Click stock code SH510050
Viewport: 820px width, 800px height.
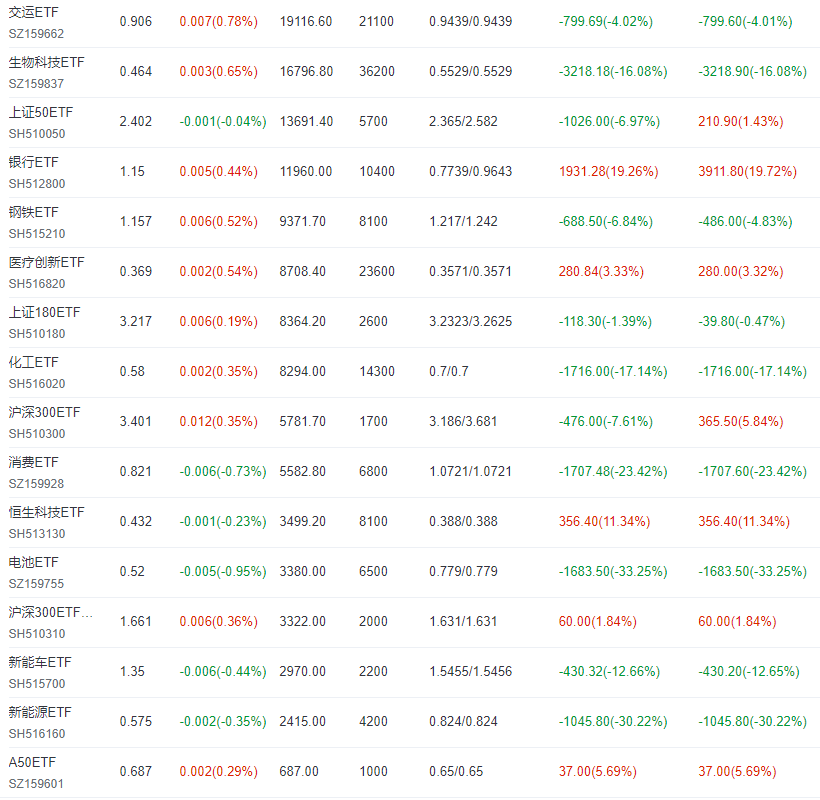[37, 134]
